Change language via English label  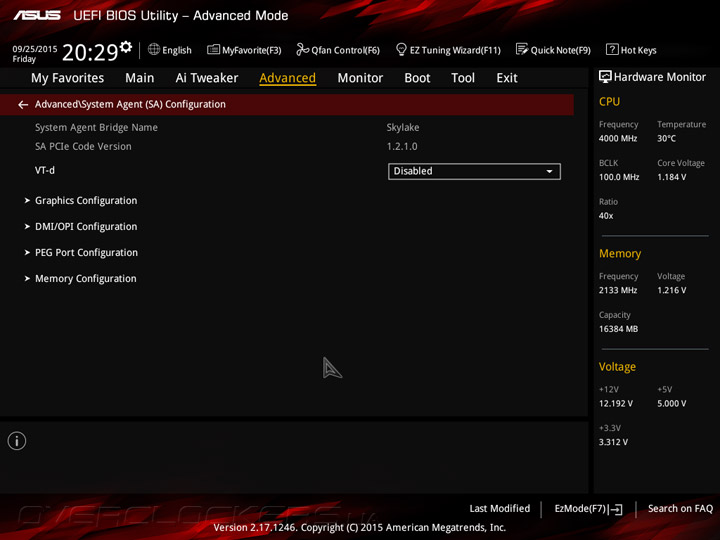pos(177,50)
